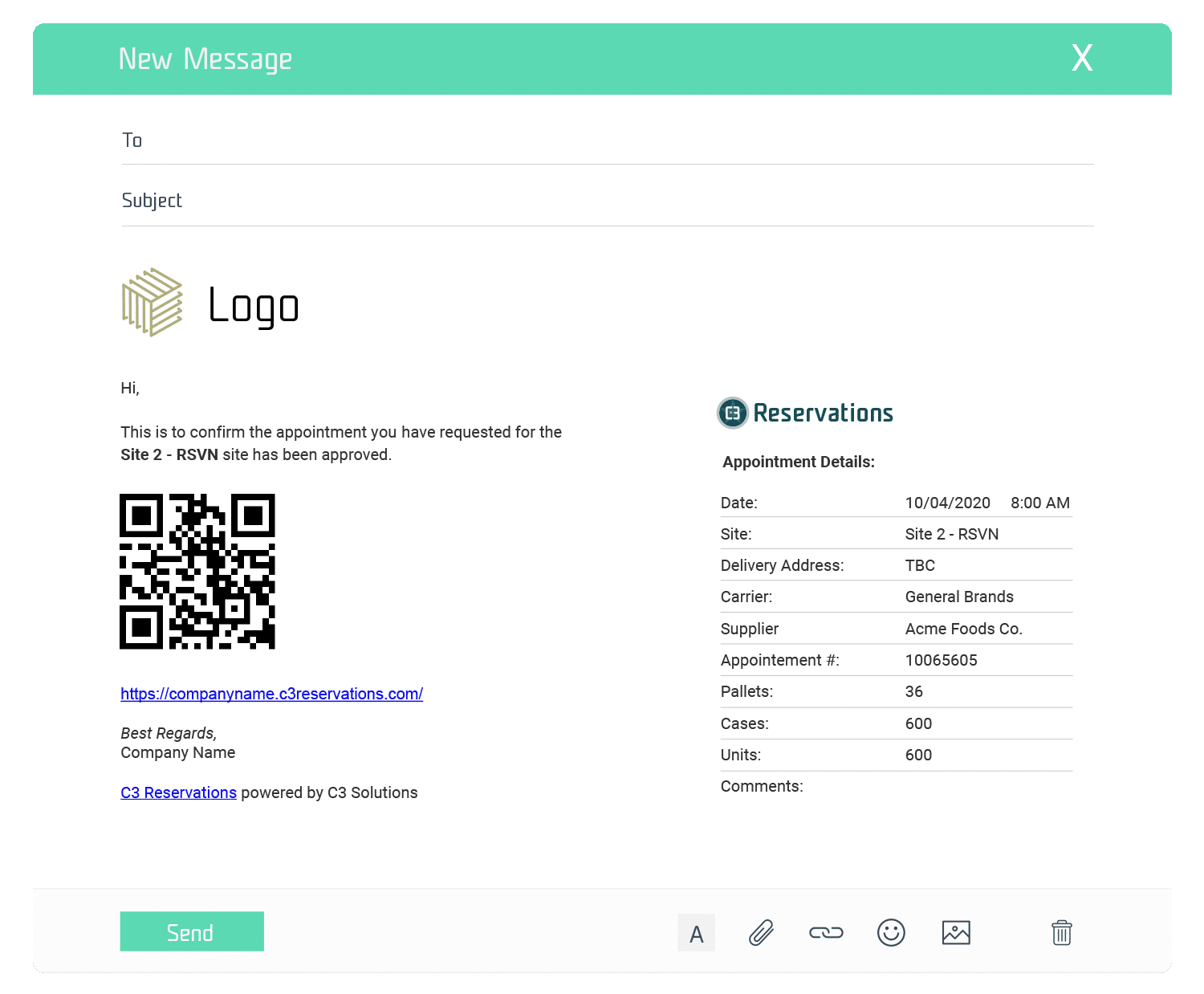Click the bold Site 2 - RSVN body text
Screen dimensions: 1204x994
tap(169, 454)
